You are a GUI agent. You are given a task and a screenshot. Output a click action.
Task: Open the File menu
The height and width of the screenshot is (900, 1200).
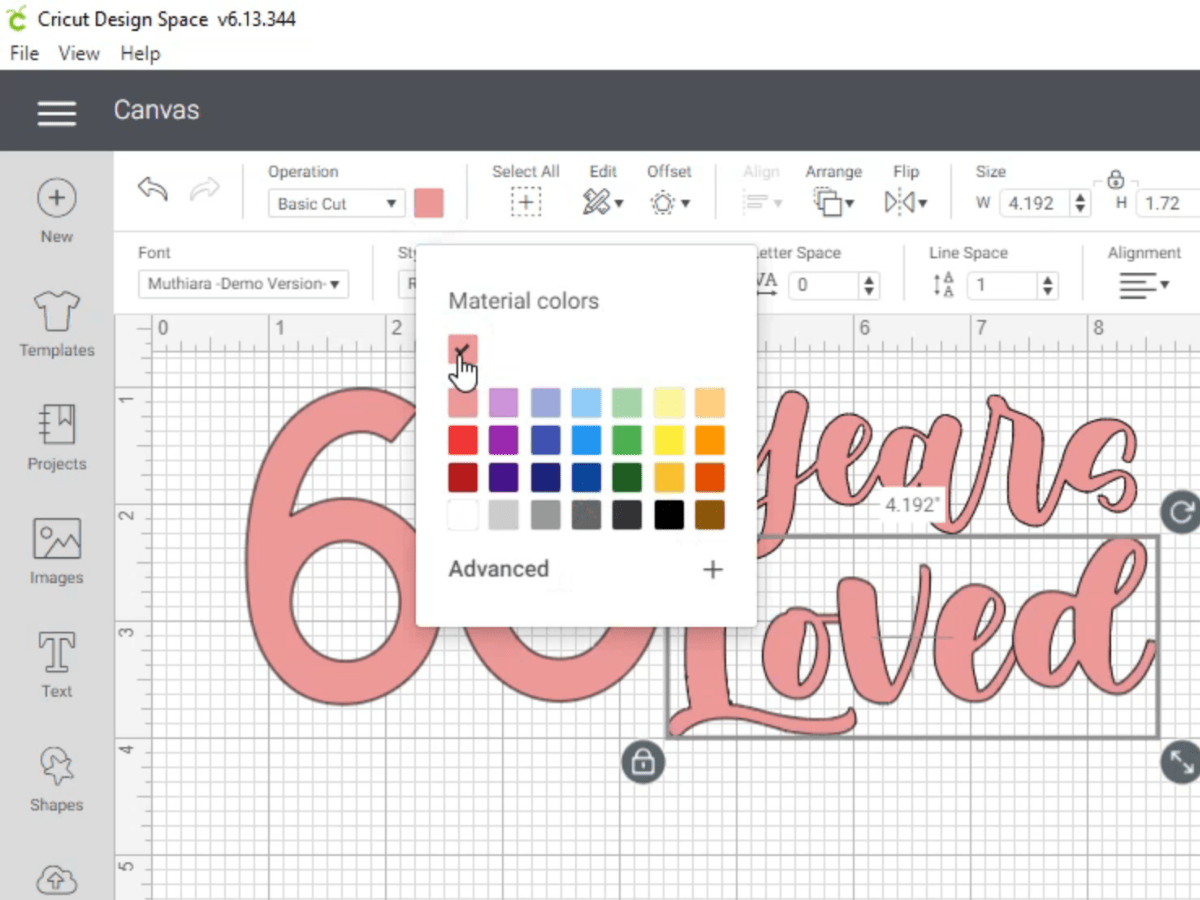point(24,53)
